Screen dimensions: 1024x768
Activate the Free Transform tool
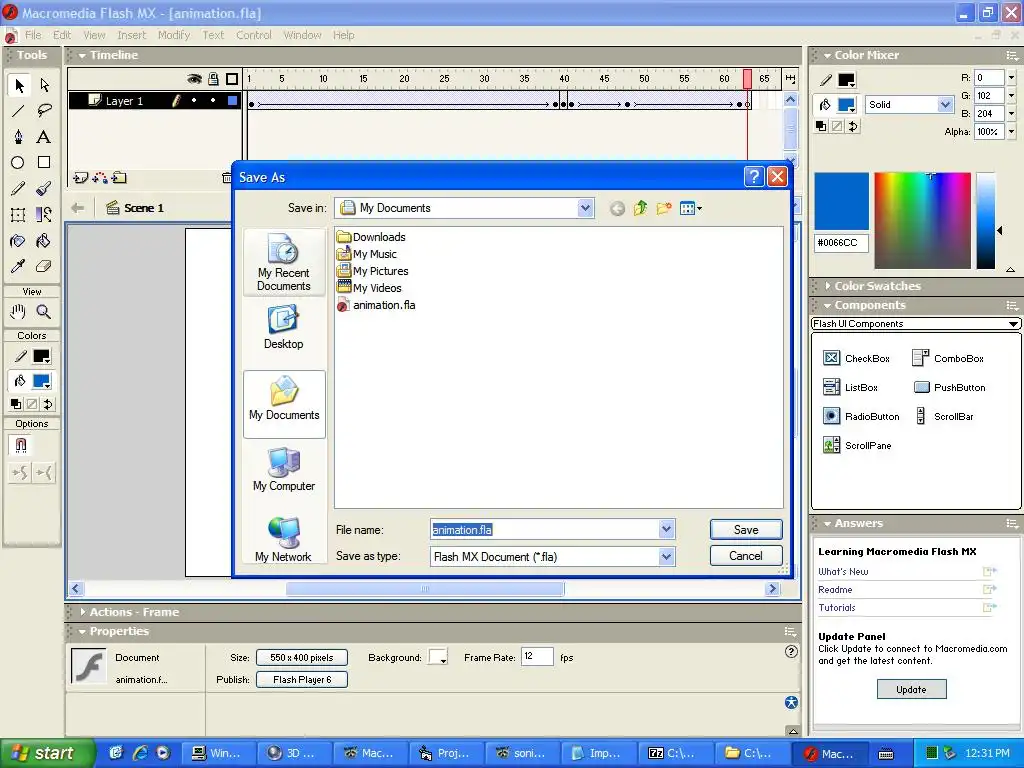pos(18,214)
